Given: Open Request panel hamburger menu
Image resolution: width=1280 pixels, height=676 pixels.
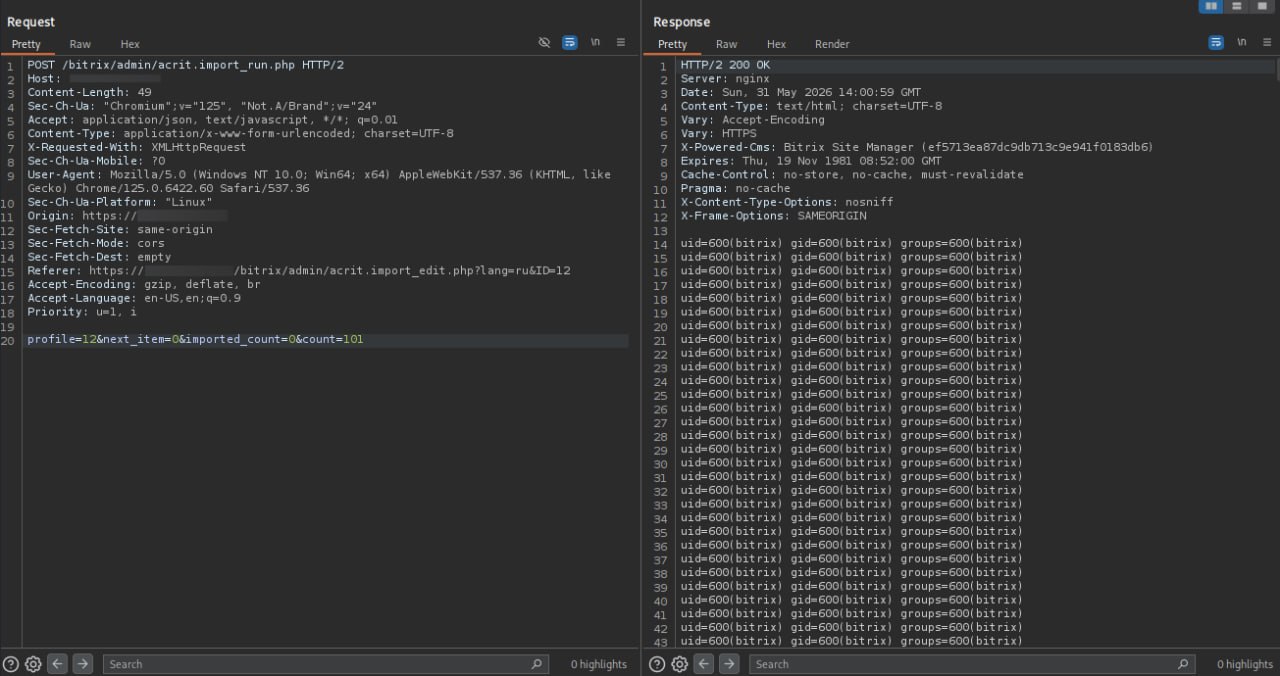Looking at the screenshot, I should point(621,43).
